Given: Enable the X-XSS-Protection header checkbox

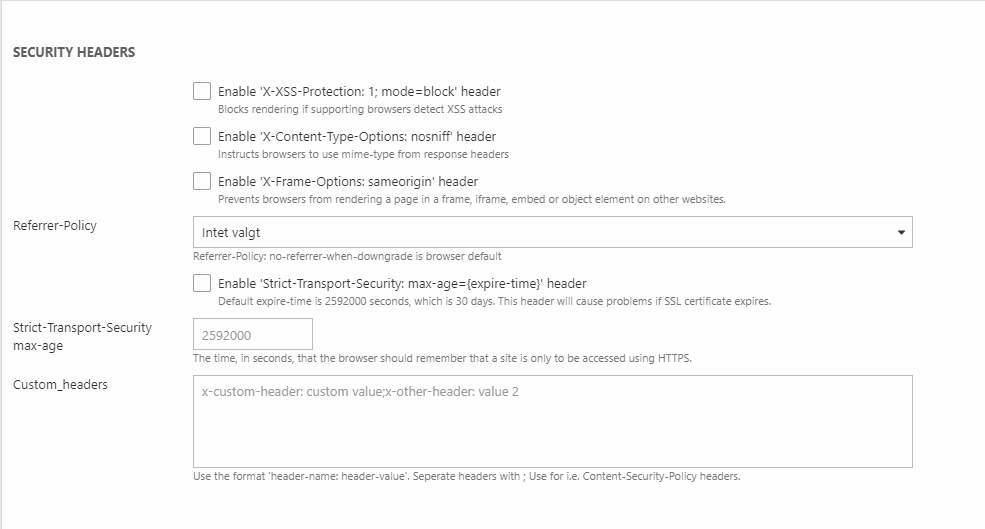Looking at the screenshot, I should (202, 91).
